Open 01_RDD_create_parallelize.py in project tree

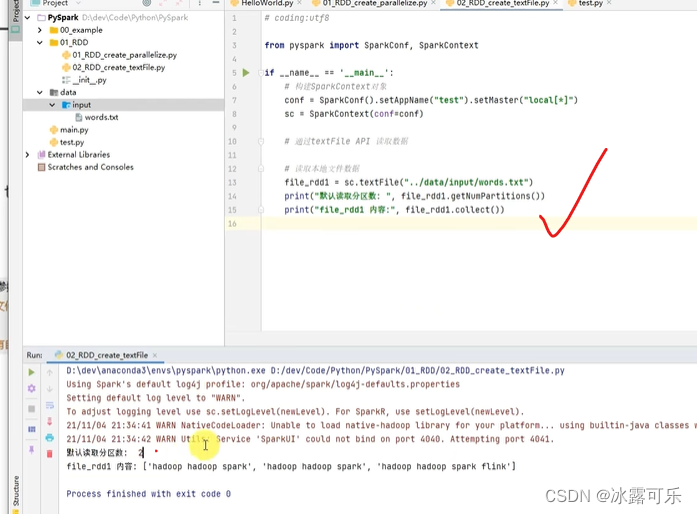coord(124,55)
